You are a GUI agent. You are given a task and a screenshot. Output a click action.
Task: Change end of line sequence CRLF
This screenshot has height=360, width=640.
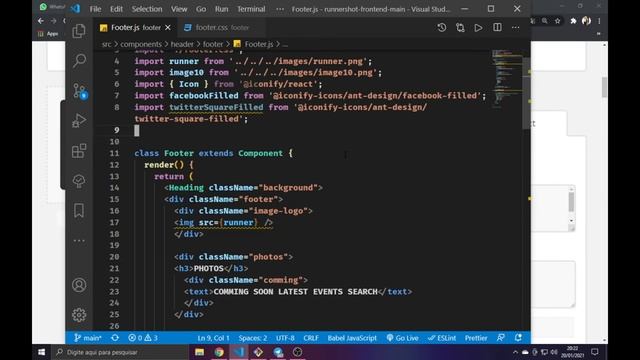coord(311,338)
